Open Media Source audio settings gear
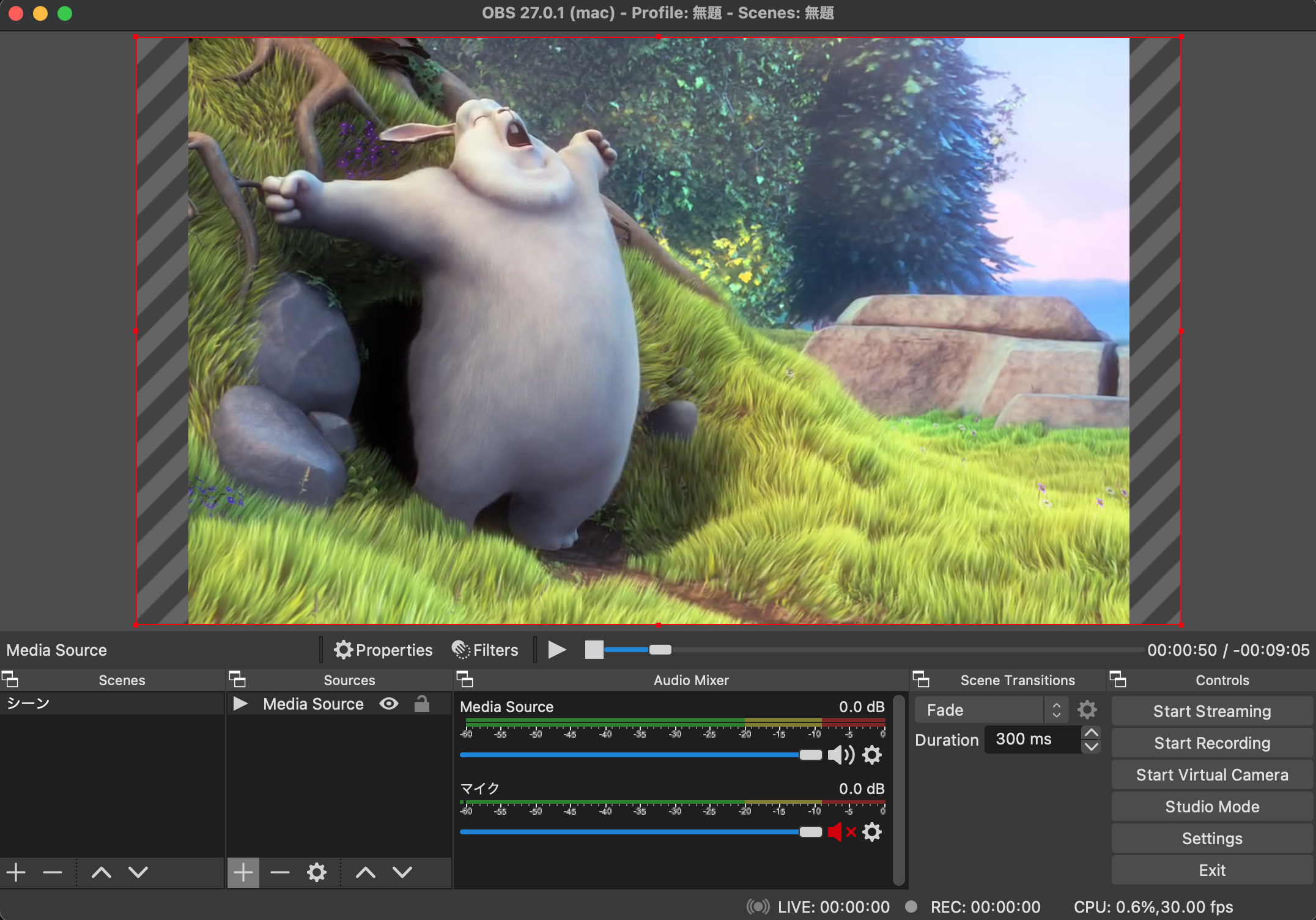 click(x=872, y=755)
